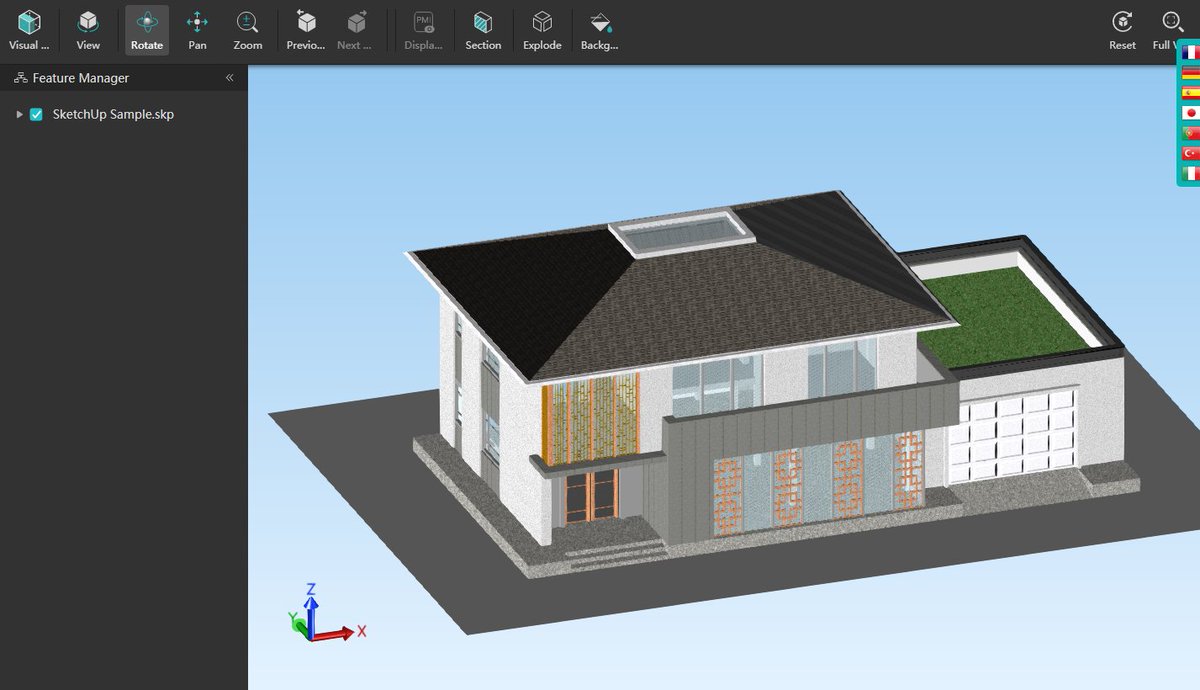Switch language with the Italian flag
The height and width of the screenshot is (690, 1200).
pyautogui.click(x=1190, y=173)
